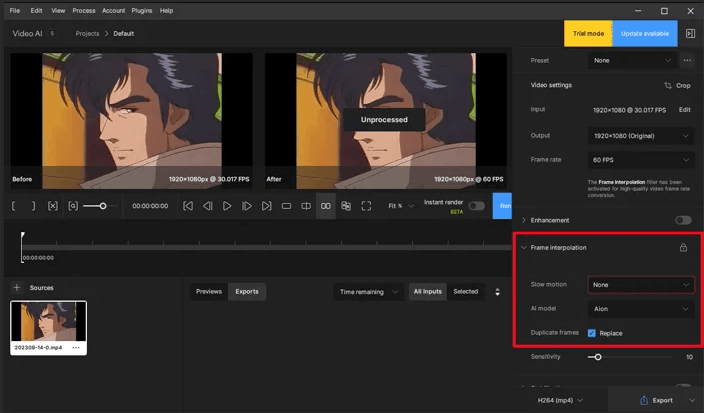Open the Slow motion dropdown
Screen dimensions: 704x413
point(640,285)
